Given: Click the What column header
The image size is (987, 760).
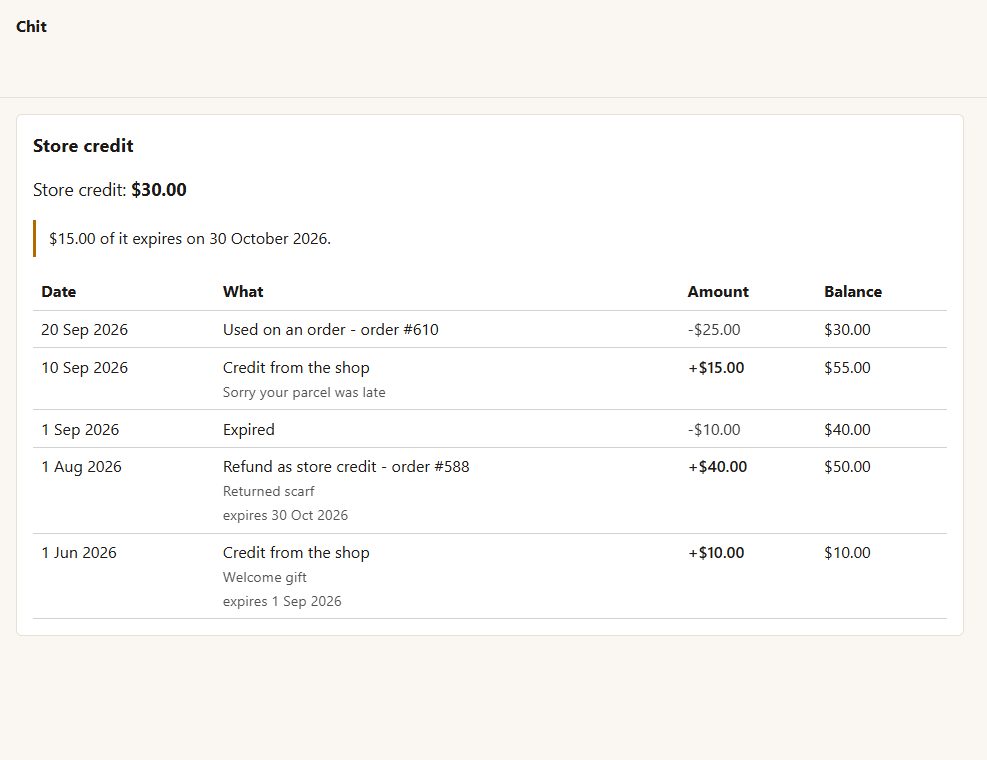Looking at the screenshot, I should coord(243,292).
